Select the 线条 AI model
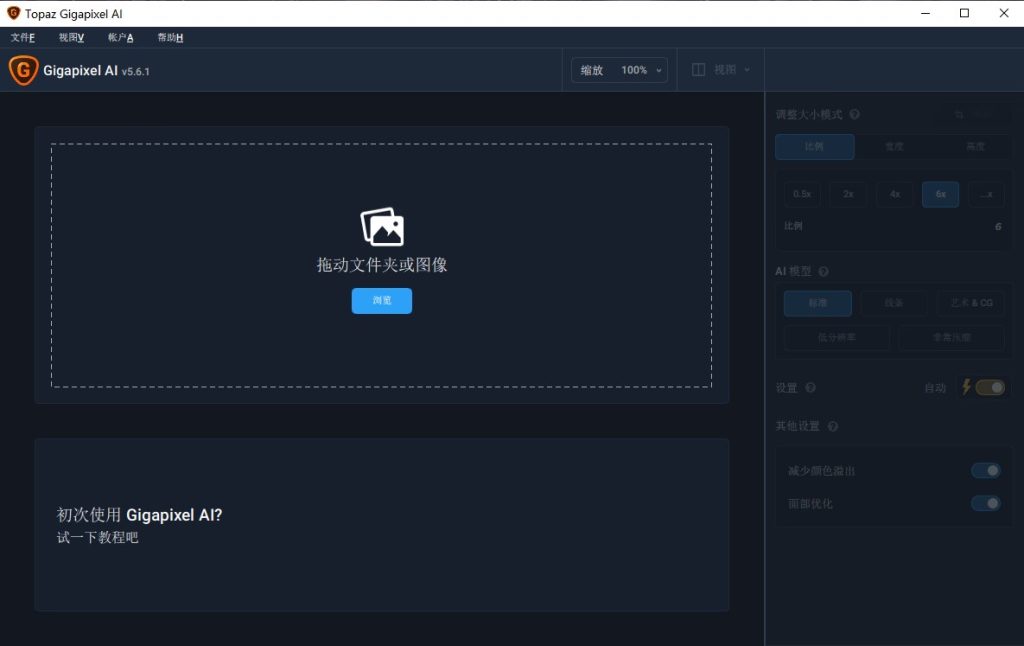The height and width of the screenshot is (646, 1024). tap(894, 303)
